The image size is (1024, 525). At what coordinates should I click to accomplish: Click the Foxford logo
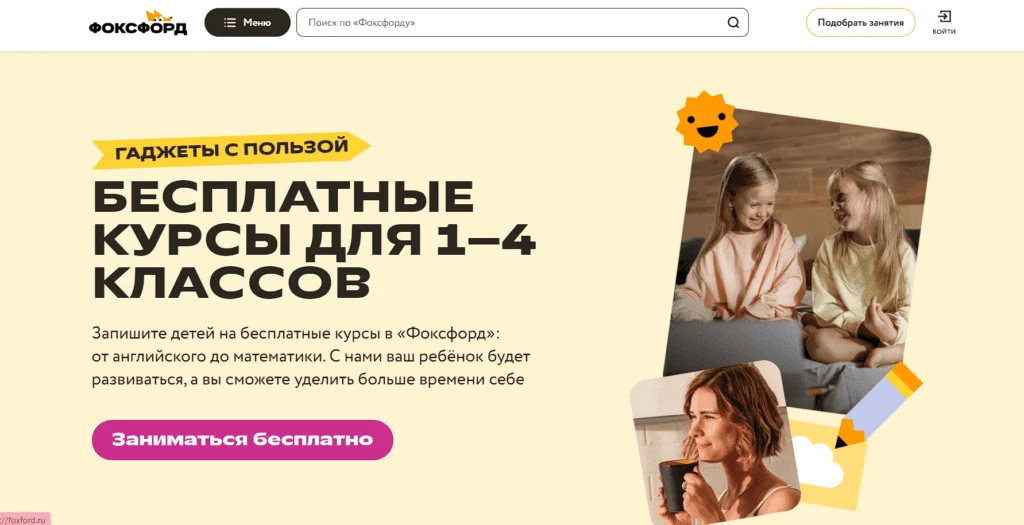click(x=138, y=23)
